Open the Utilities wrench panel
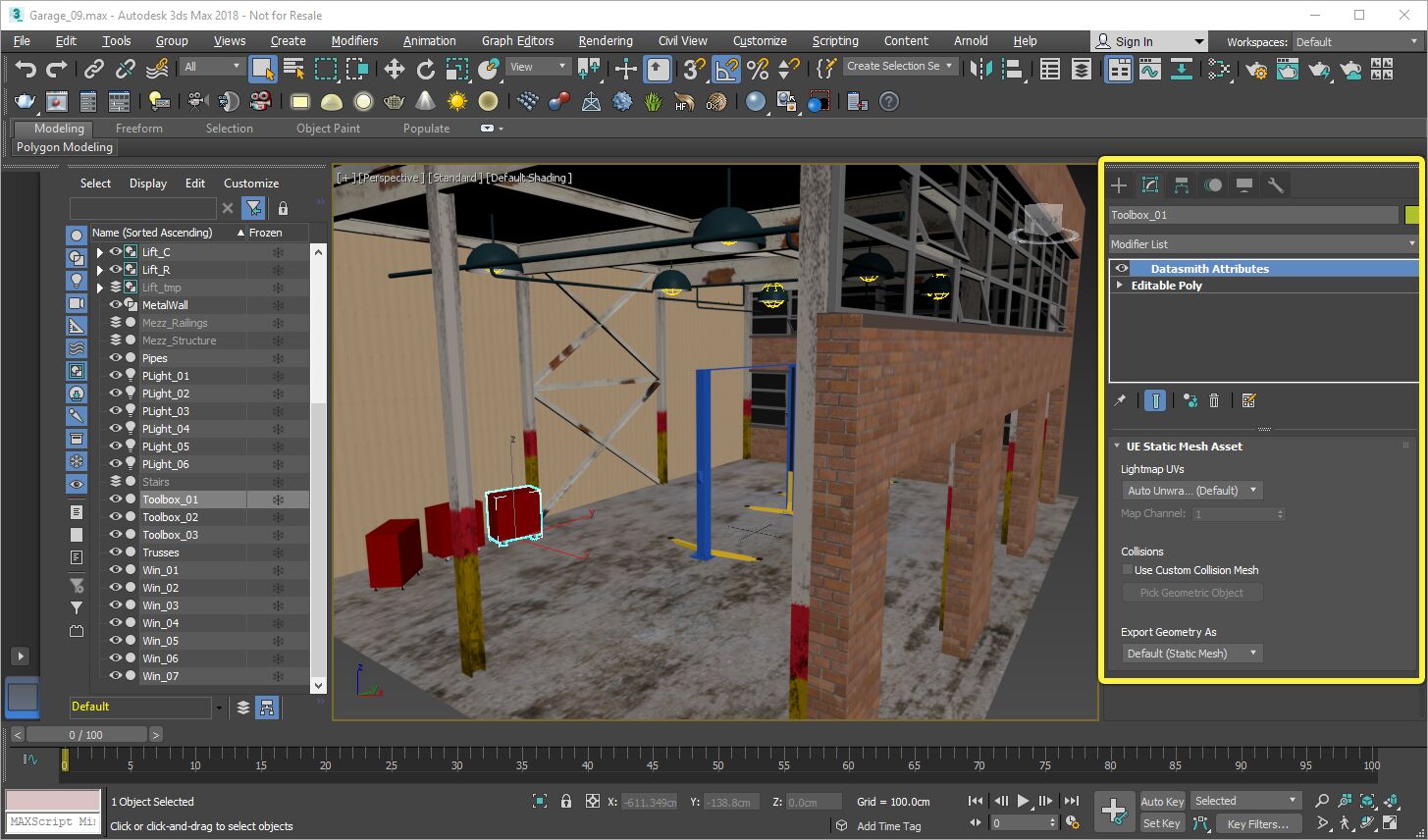Screen dimensions: 1428x840 coord(1275,185)
